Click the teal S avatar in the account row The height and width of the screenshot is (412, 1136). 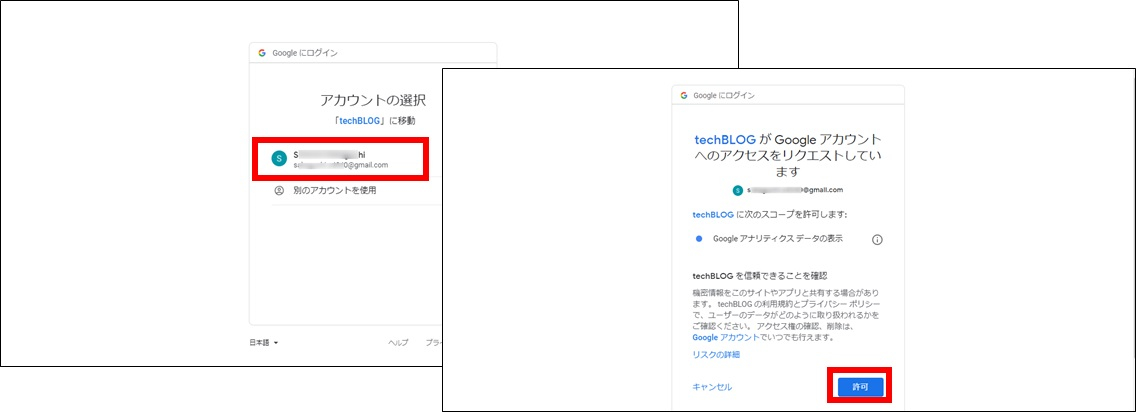coord(279,159)
